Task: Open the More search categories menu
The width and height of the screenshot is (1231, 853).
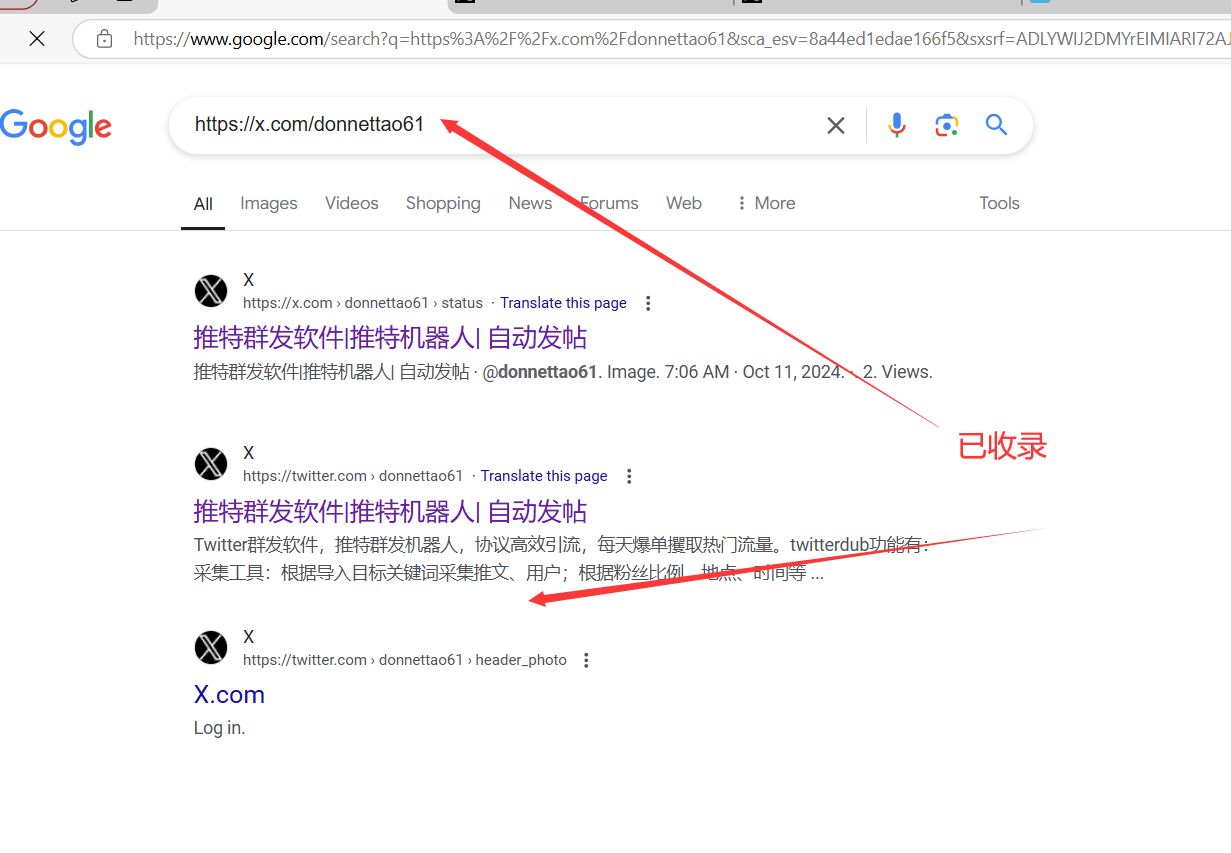Action: 765,203
